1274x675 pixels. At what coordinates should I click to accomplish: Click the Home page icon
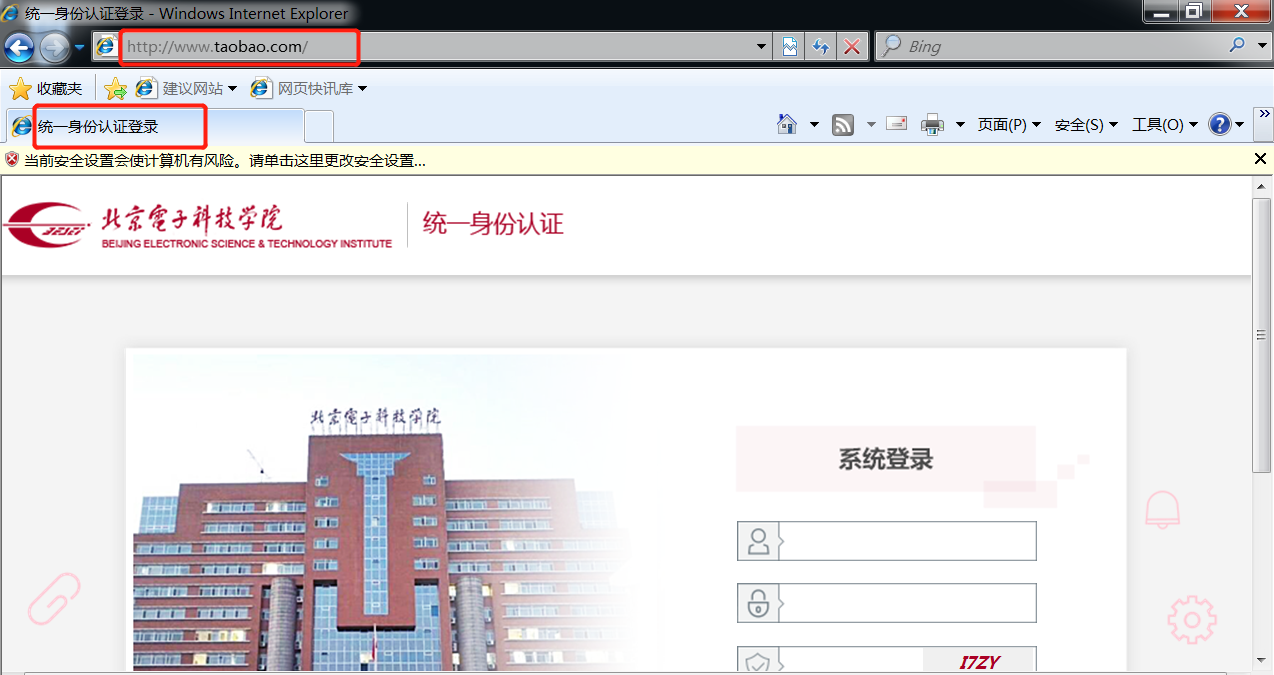pos(787,124)
